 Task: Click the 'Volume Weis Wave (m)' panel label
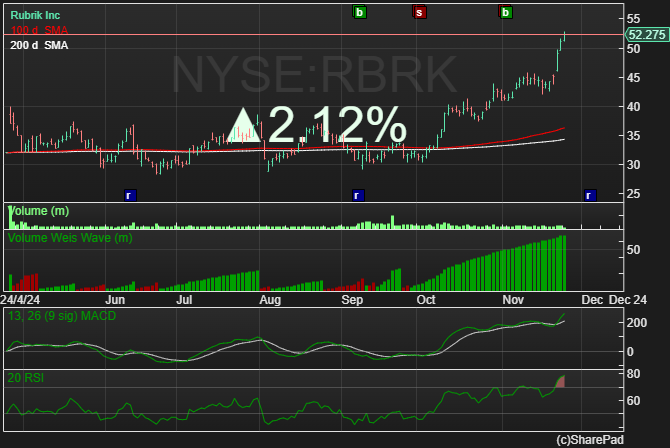pyautogui.click(x=70, y=238)
